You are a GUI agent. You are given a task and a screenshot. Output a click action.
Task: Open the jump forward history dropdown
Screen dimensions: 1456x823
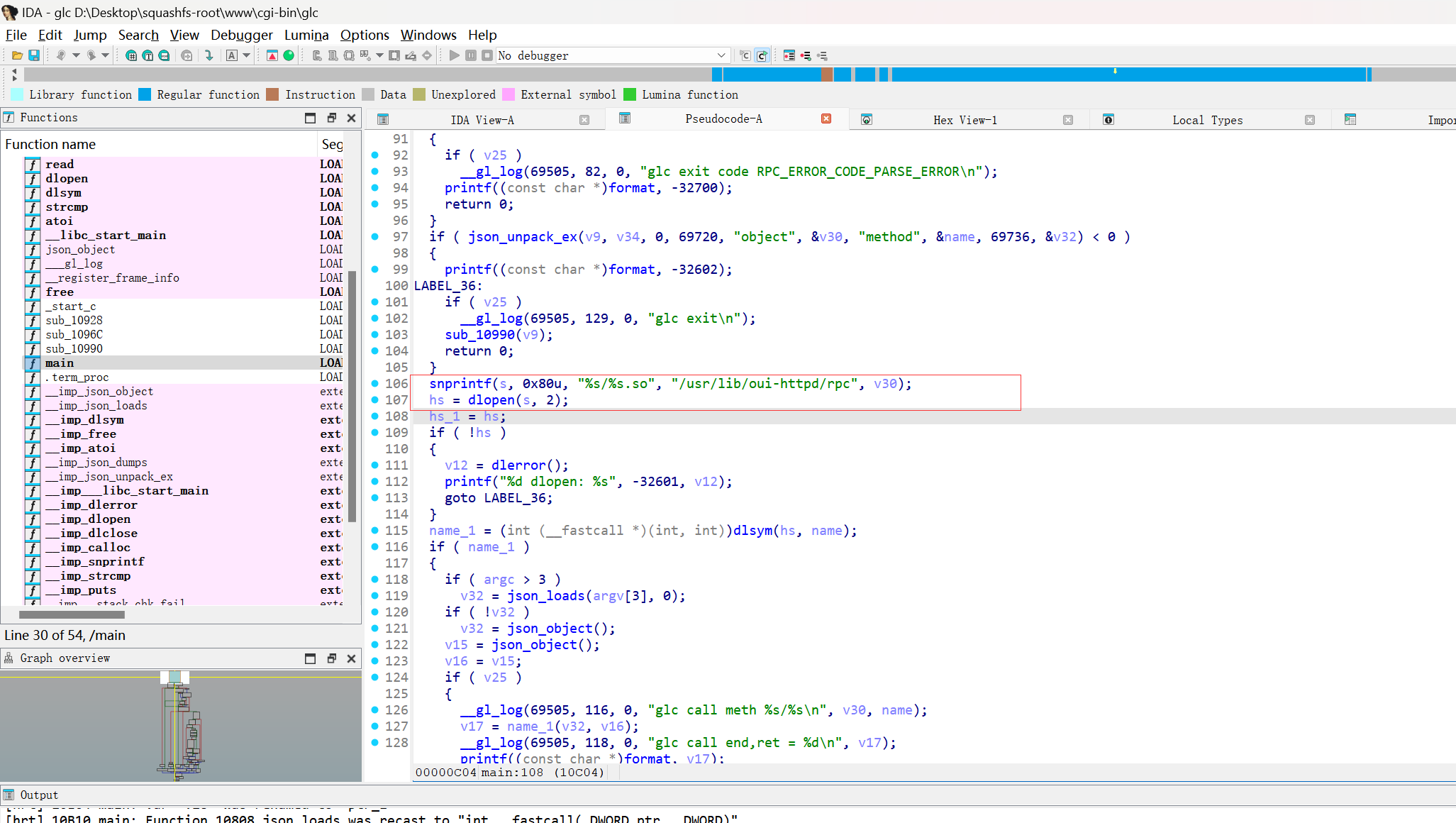tap(106, 55)
